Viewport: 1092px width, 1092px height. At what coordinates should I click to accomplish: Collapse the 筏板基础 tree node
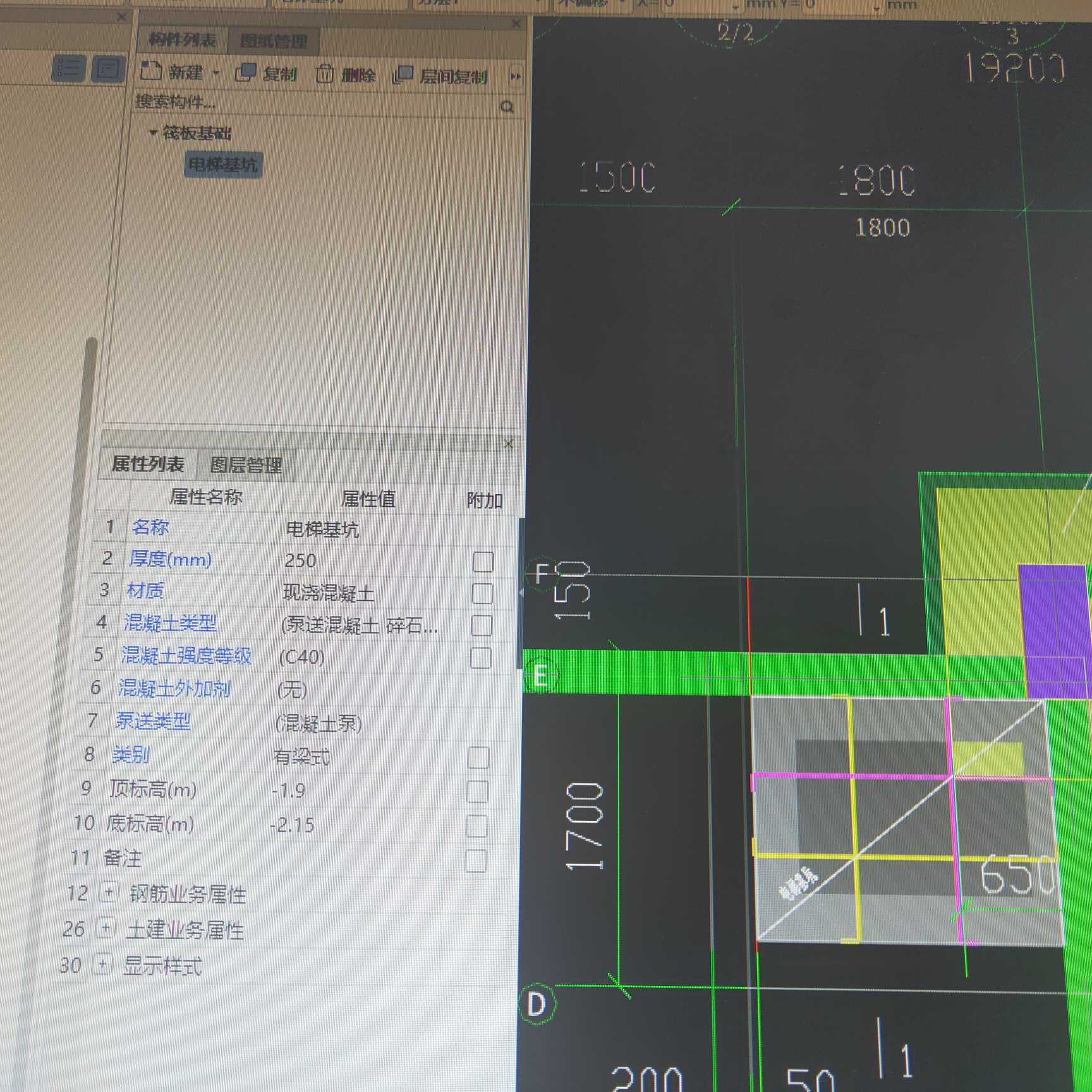(153, 132)
